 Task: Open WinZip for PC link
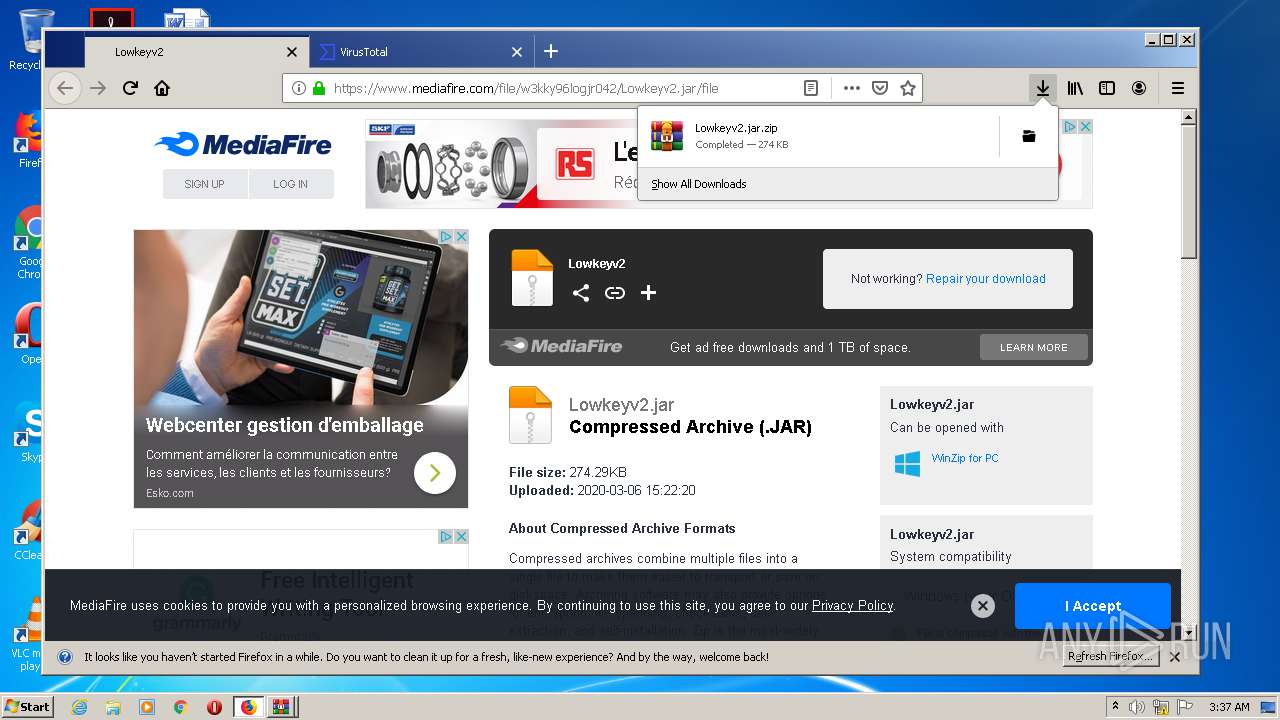click(964, 458)
